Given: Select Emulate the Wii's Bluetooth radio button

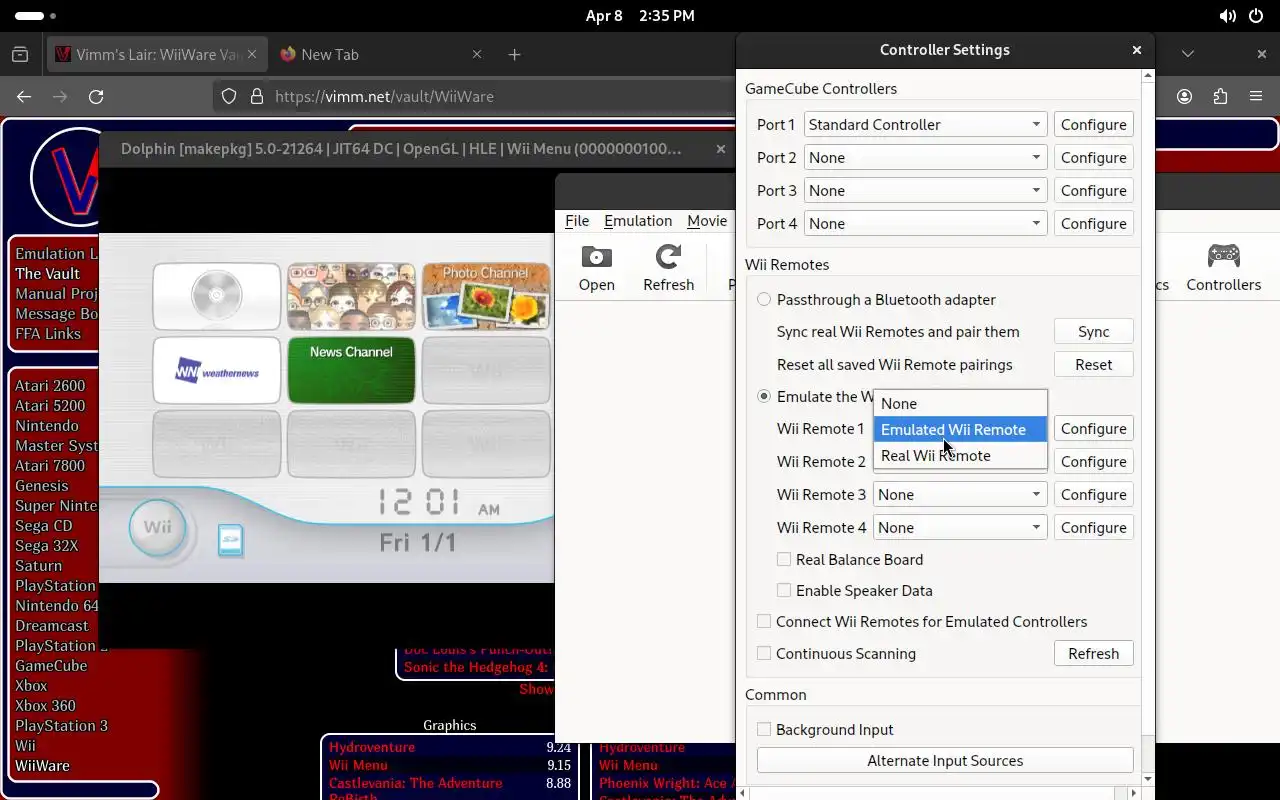Looking at the screenshot, I should click(x=764, y=396).
